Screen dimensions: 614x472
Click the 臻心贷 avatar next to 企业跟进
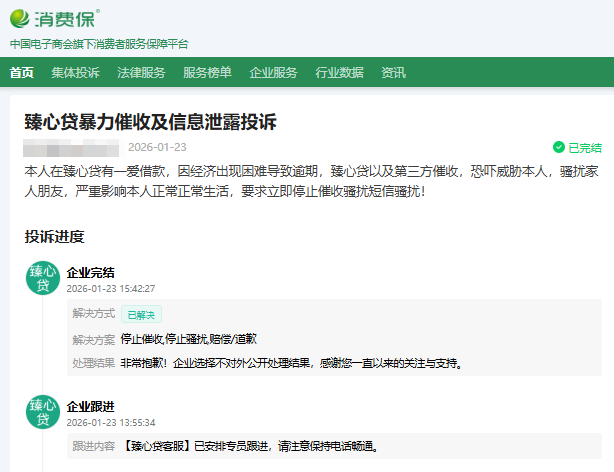click(43, 412)
